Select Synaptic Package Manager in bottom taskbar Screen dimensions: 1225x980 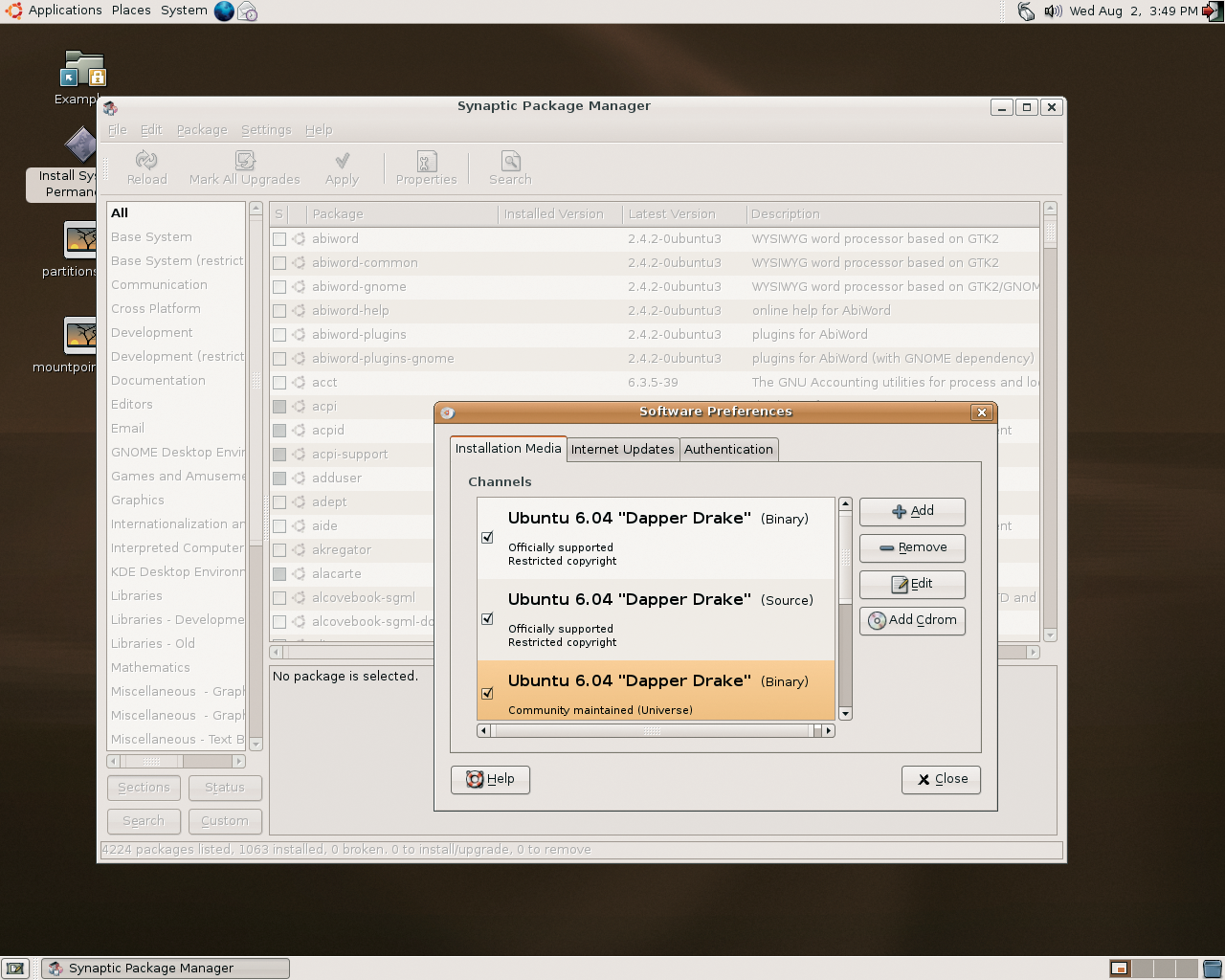[166, 969]
